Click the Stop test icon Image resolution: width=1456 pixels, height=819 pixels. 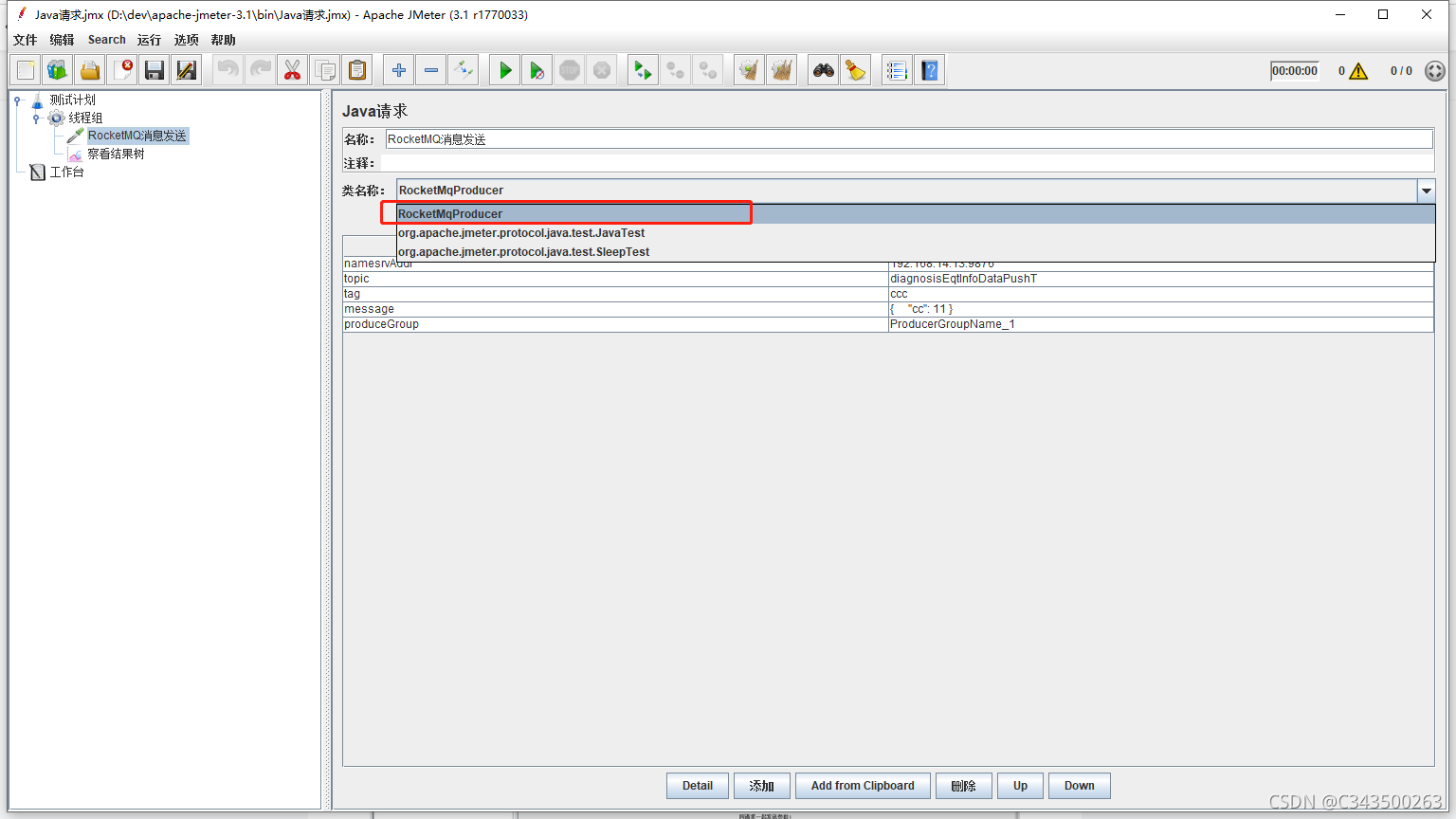pyautogui.click(x=570, y=70)
